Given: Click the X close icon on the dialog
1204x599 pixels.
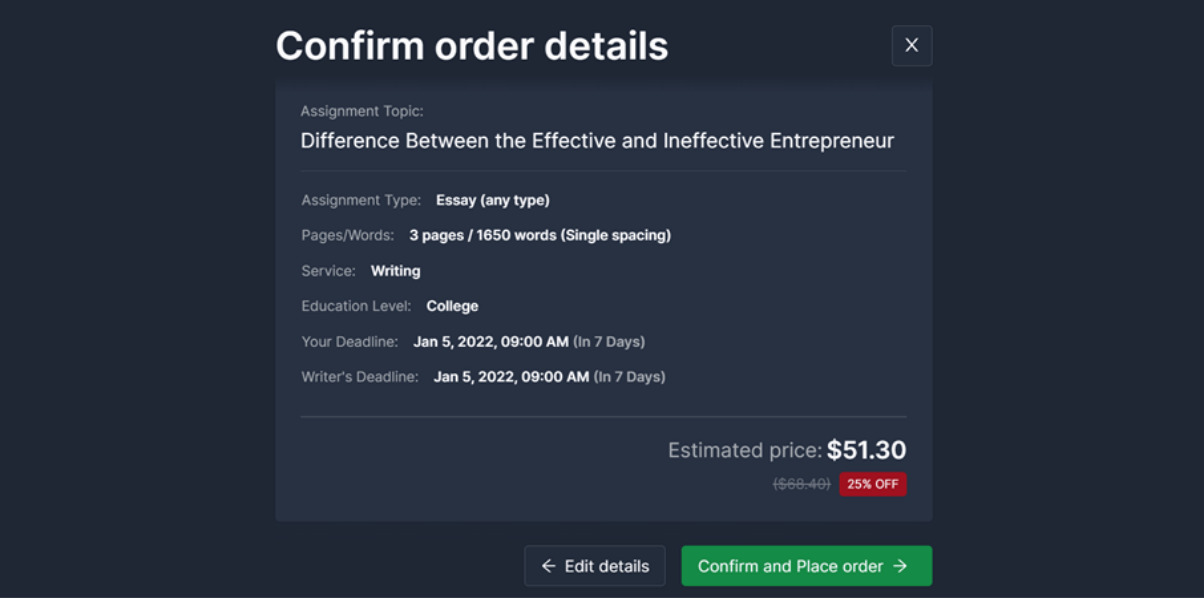Looking at the screenshot, I should point(911,45).
